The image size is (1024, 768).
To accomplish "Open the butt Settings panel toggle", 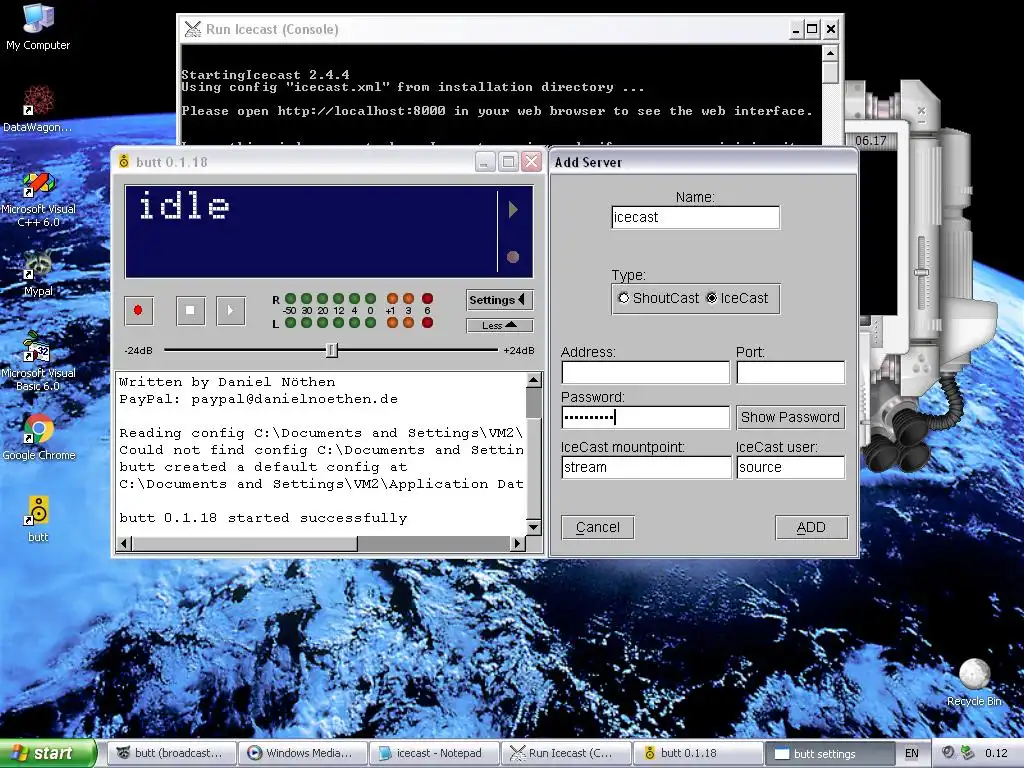I will click(x=500, y=300).
